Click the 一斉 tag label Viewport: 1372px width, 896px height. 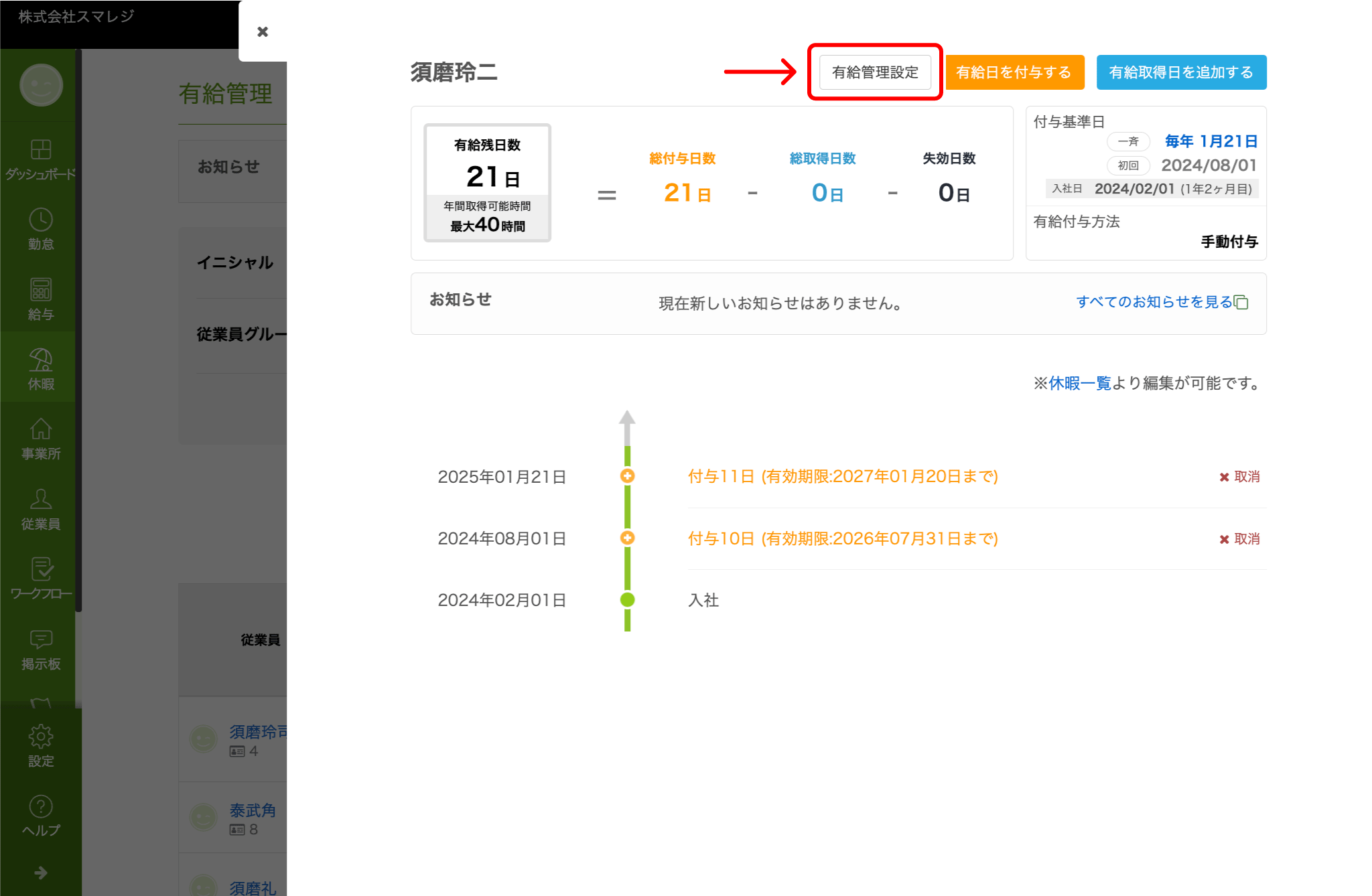pyautogui.click(x=1128, y=141)
